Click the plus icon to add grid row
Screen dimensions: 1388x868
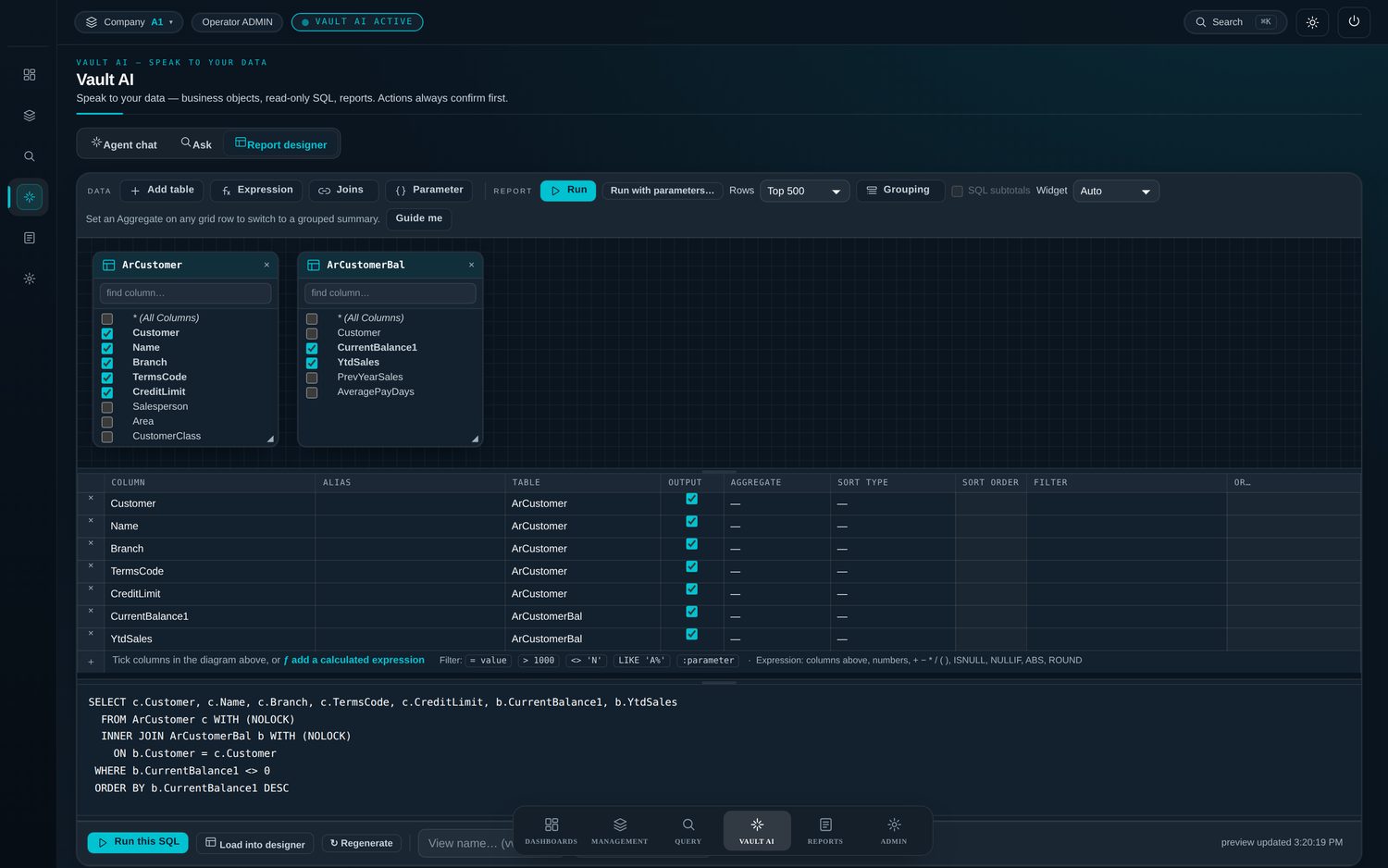[x=91, y=662]
